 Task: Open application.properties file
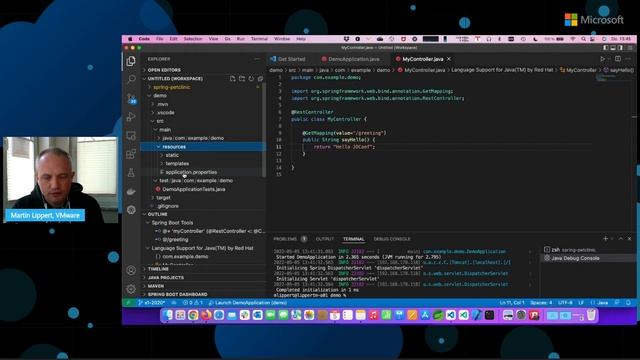[191, 172]
